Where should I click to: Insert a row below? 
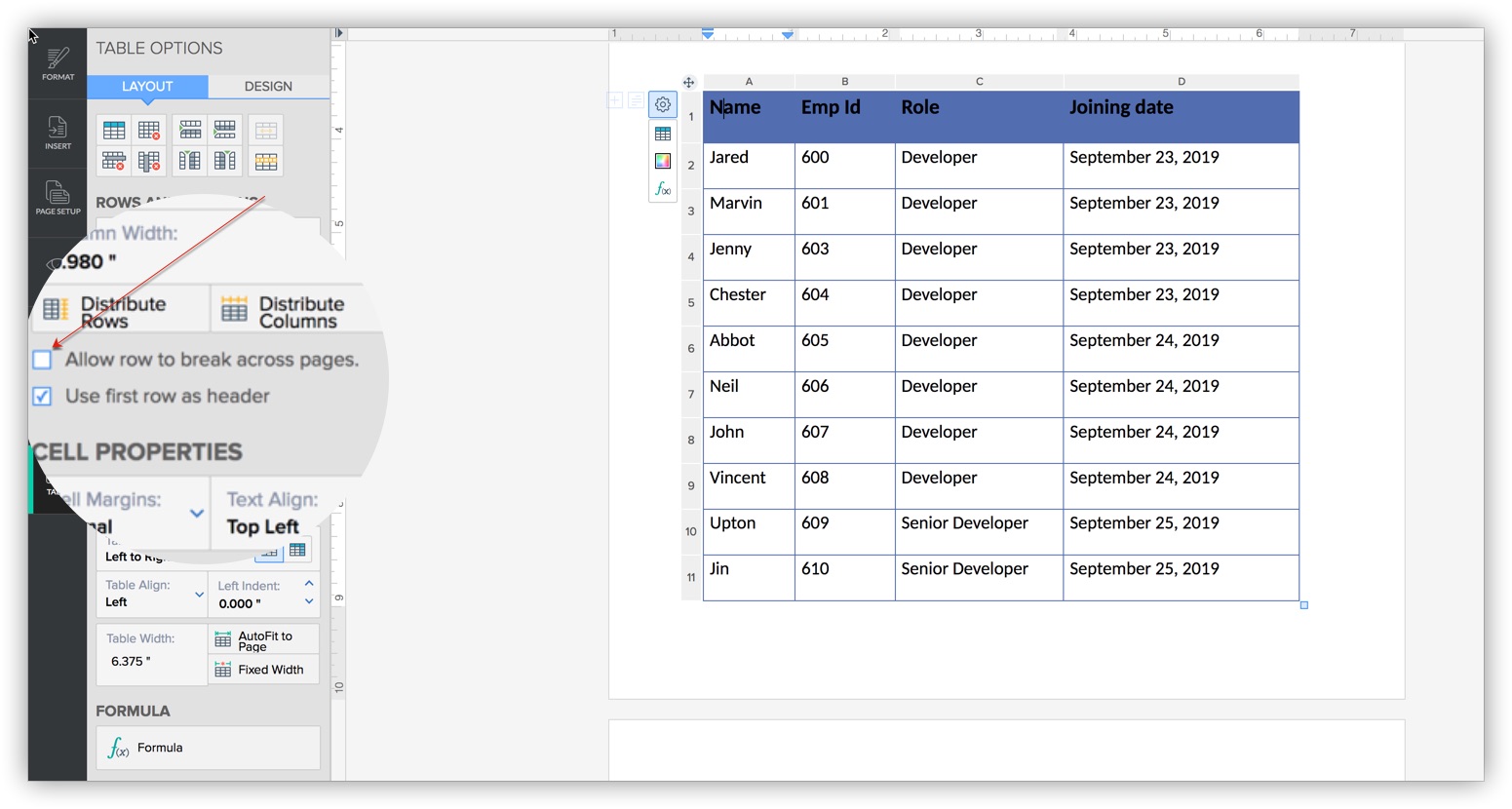pos(225,130)
